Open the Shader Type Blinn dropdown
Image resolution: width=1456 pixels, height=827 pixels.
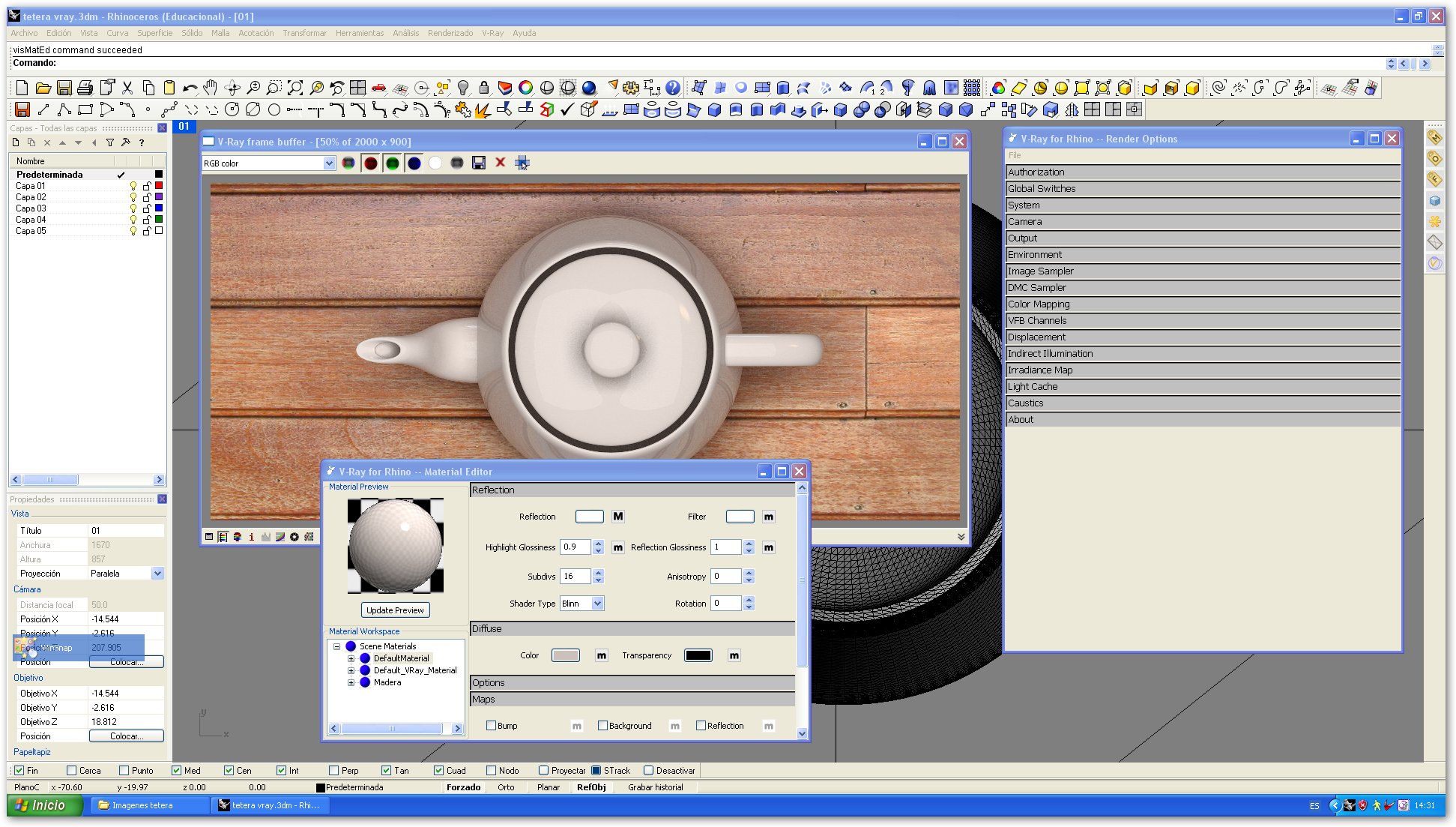coord(597,603)
